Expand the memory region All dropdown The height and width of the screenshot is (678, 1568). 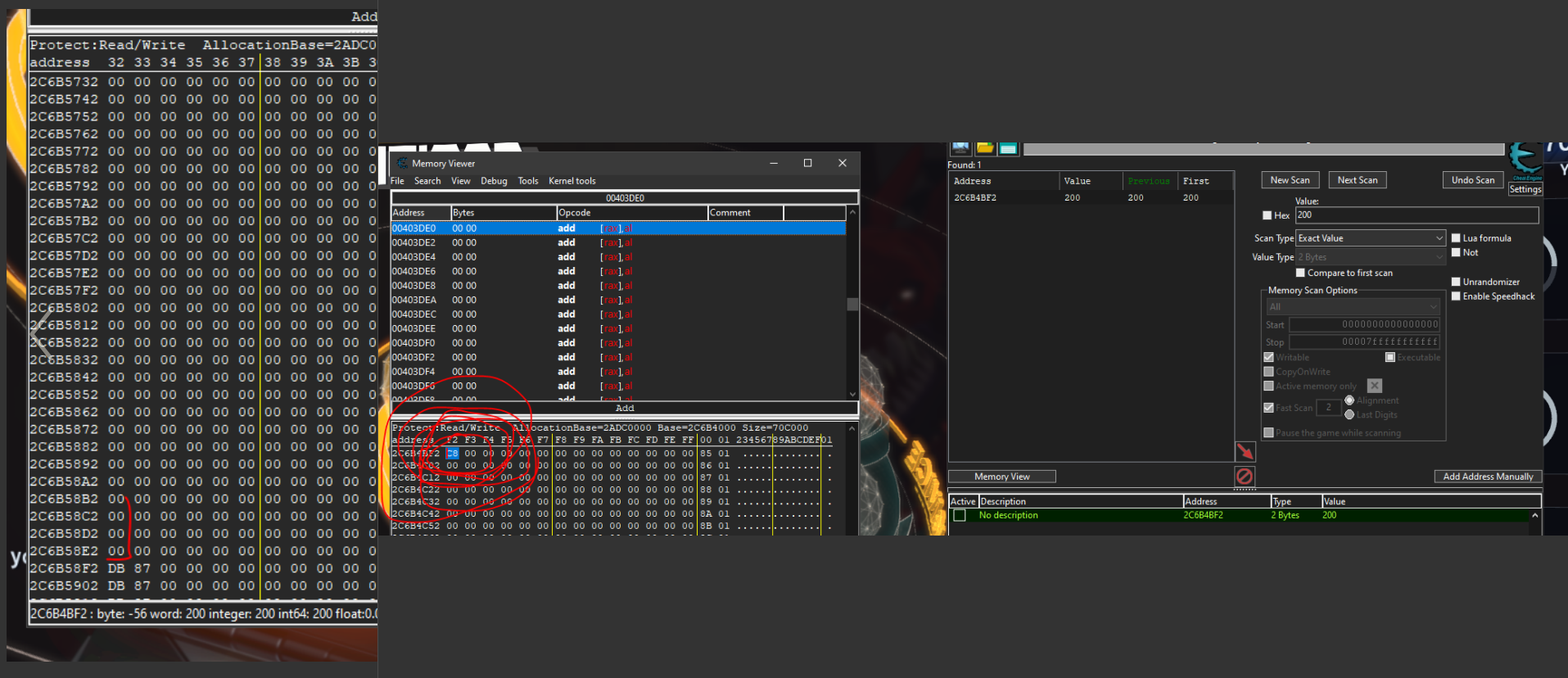pos(1352,307)
